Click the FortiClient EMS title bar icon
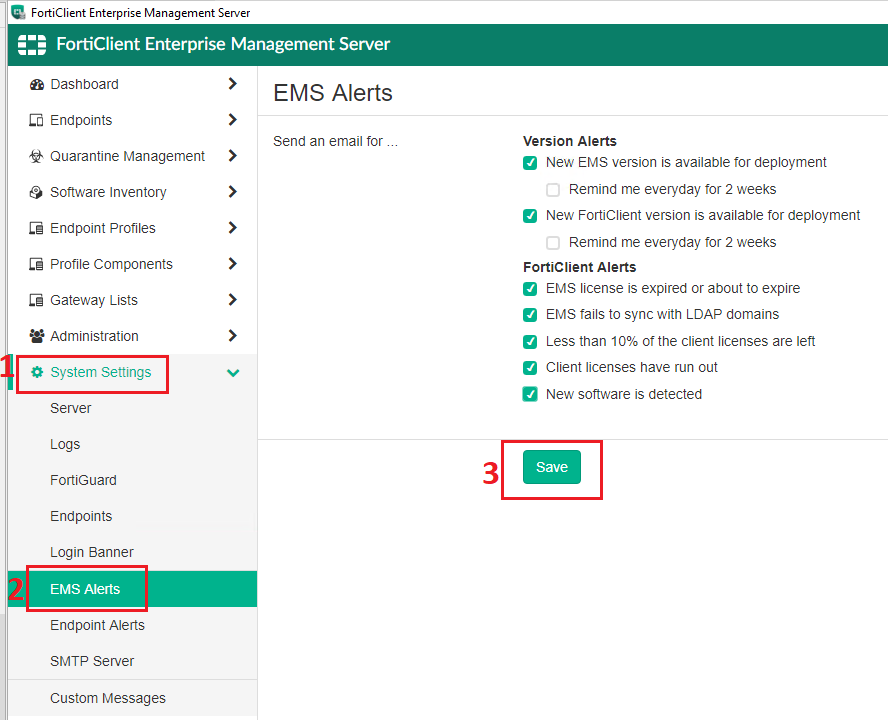 click(x=18, y=12)
